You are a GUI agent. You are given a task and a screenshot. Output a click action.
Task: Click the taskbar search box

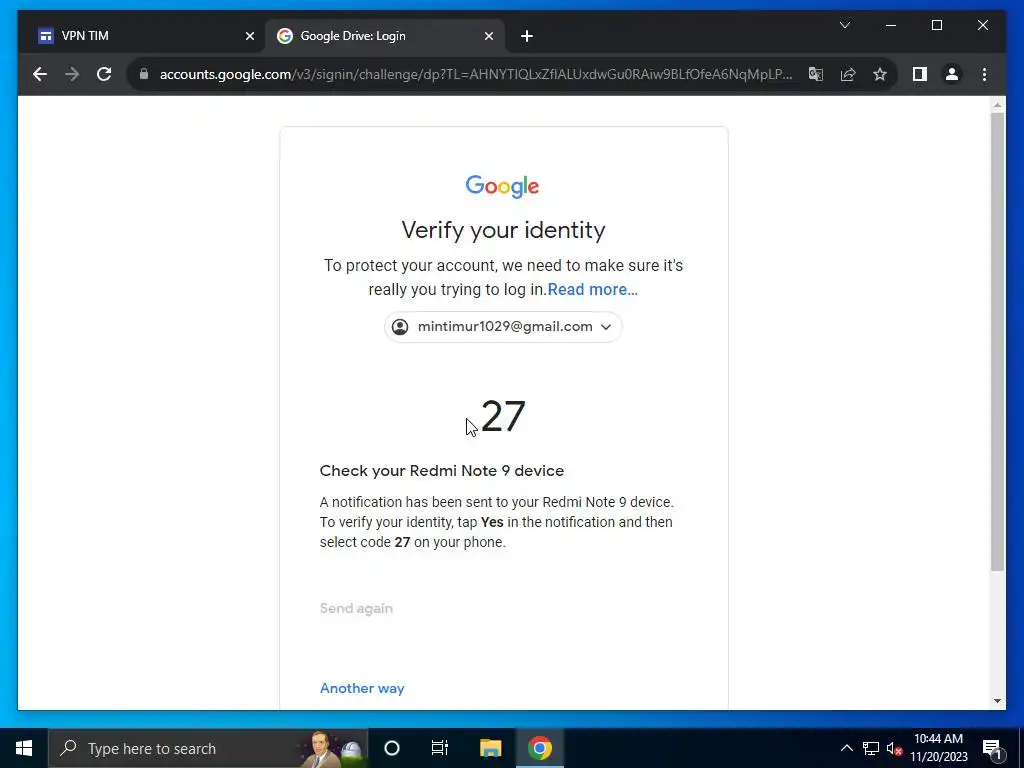pos(208,748)
